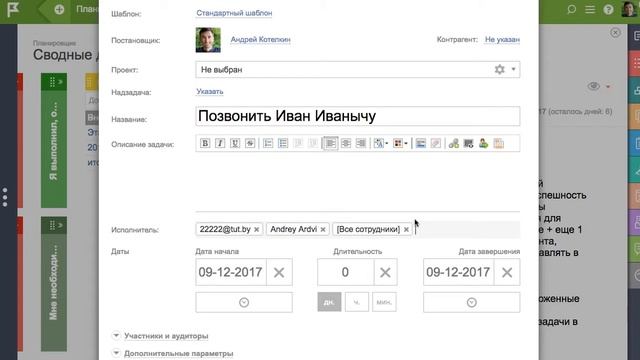The height and width of the screenshot is (360, 640).
Task: Clear the end date value
Action: (x=507, y=272)
